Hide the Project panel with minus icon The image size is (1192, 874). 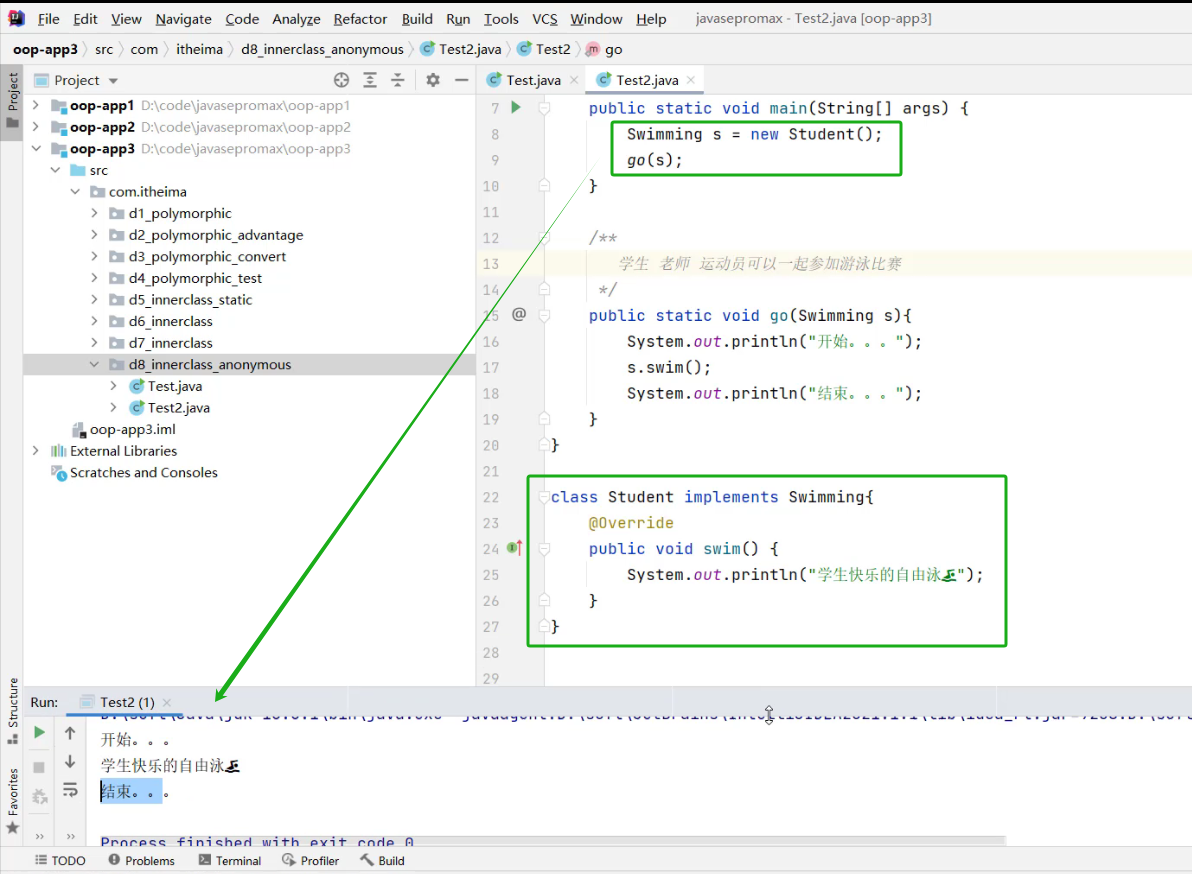click(461, 80)
